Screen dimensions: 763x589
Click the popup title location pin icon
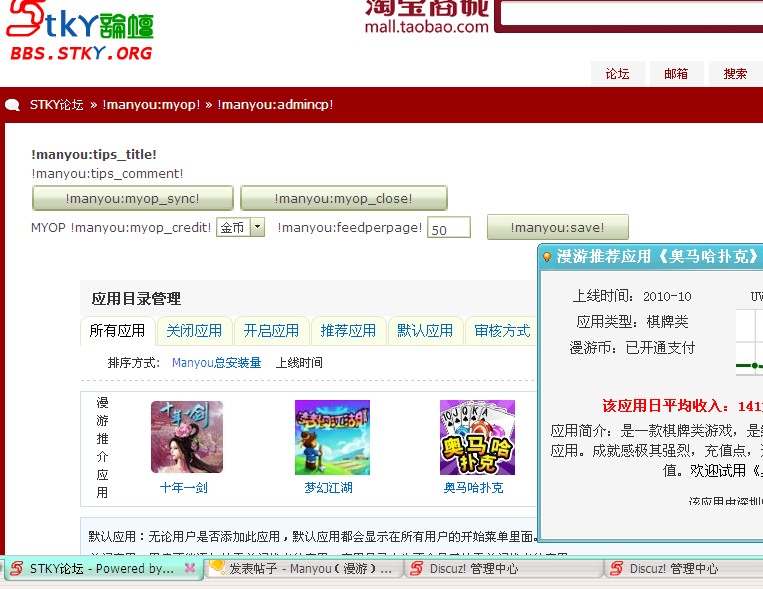(547, 257)
